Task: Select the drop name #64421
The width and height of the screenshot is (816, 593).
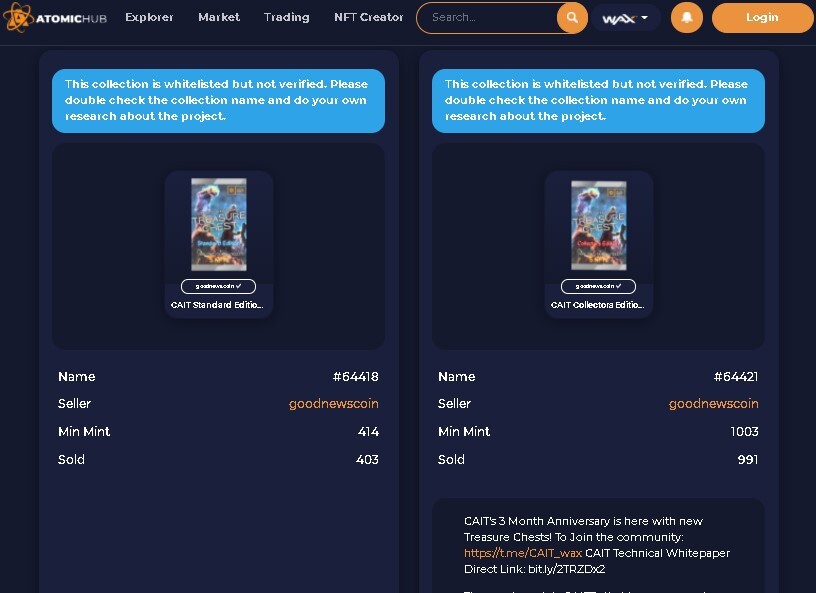Action: click(736, 376)
